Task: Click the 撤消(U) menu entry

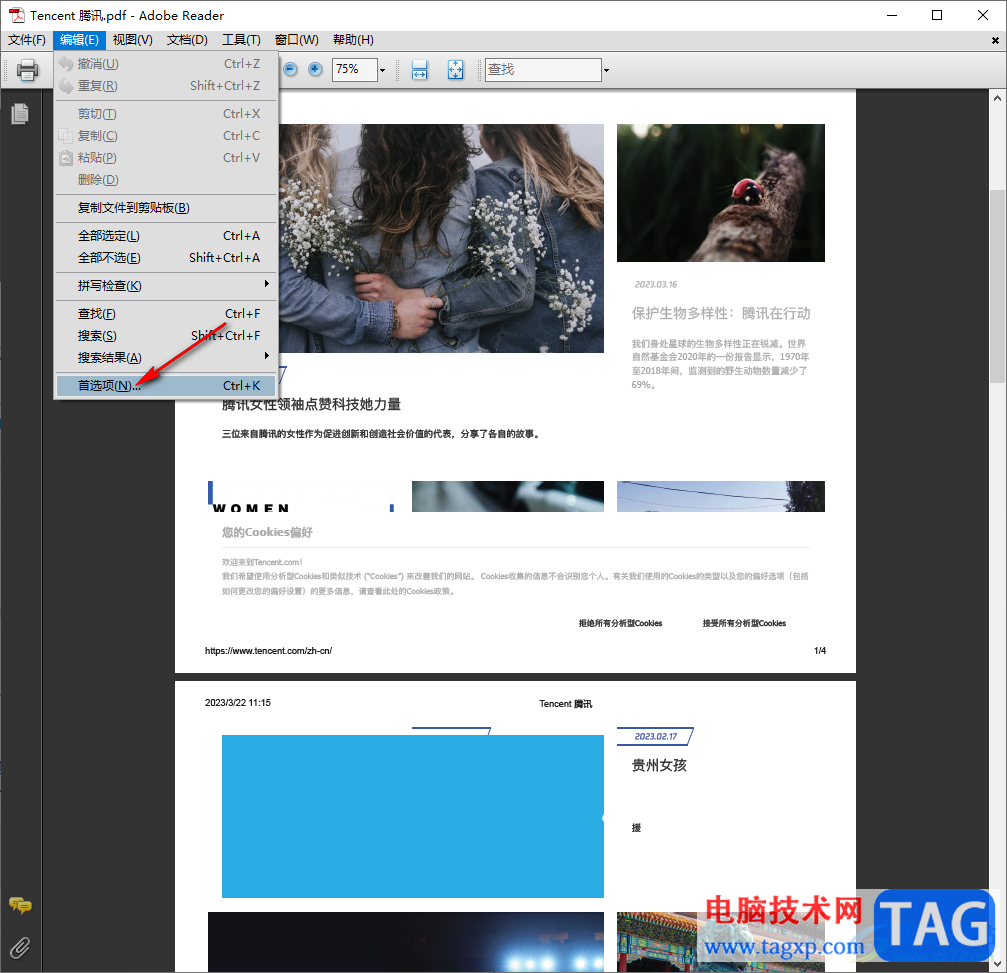Action: 166,64
